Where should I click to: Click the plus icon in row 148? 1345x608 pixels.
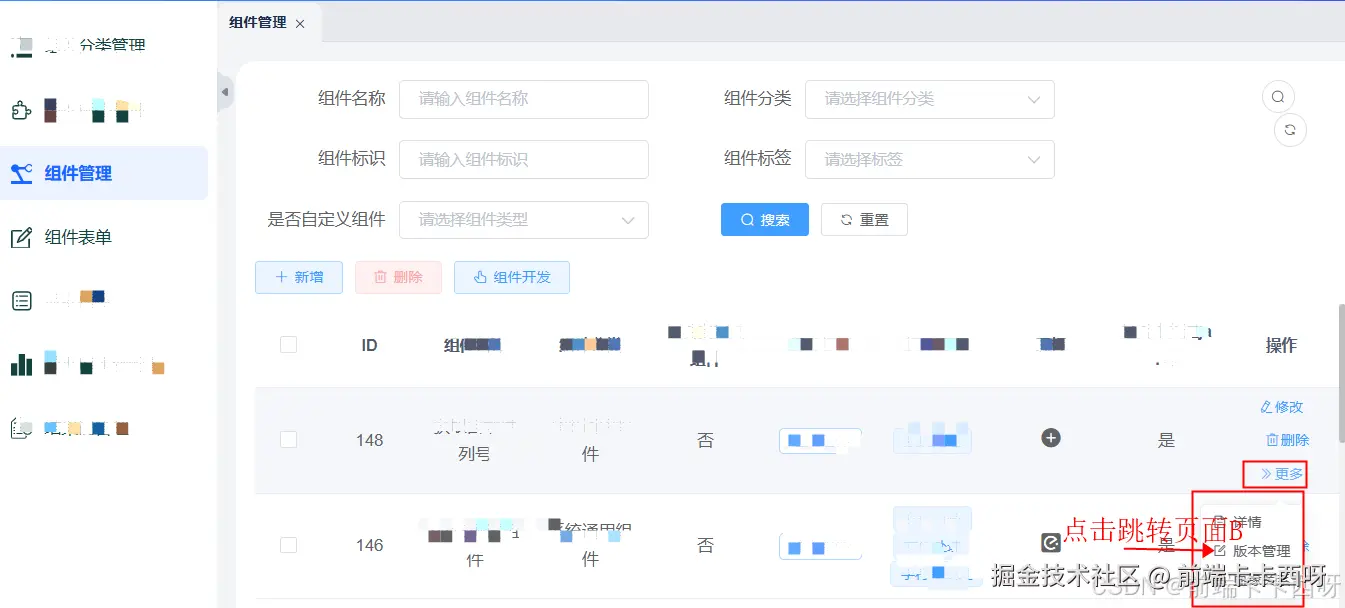[x=1049, y=438]
